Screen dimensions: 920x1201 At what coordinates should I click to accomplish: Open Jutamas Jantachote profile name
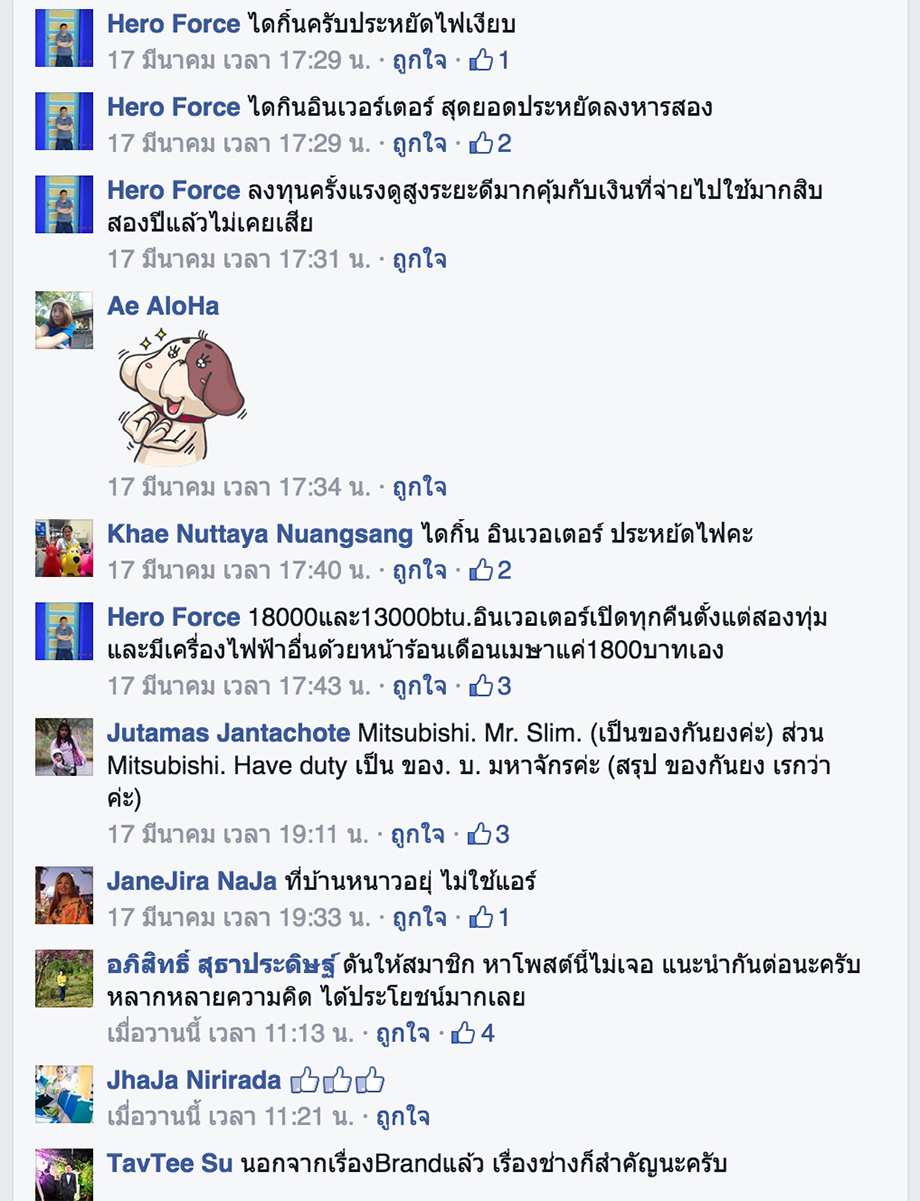coord(229,733)
